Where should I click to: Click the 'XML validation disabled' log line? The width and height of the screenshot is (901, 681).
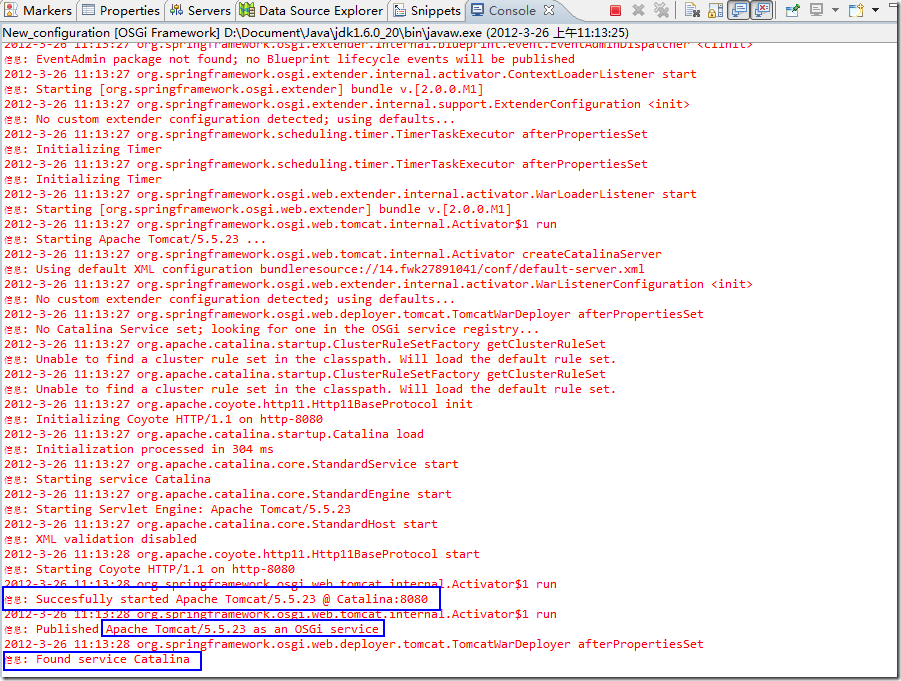[101, 539]
